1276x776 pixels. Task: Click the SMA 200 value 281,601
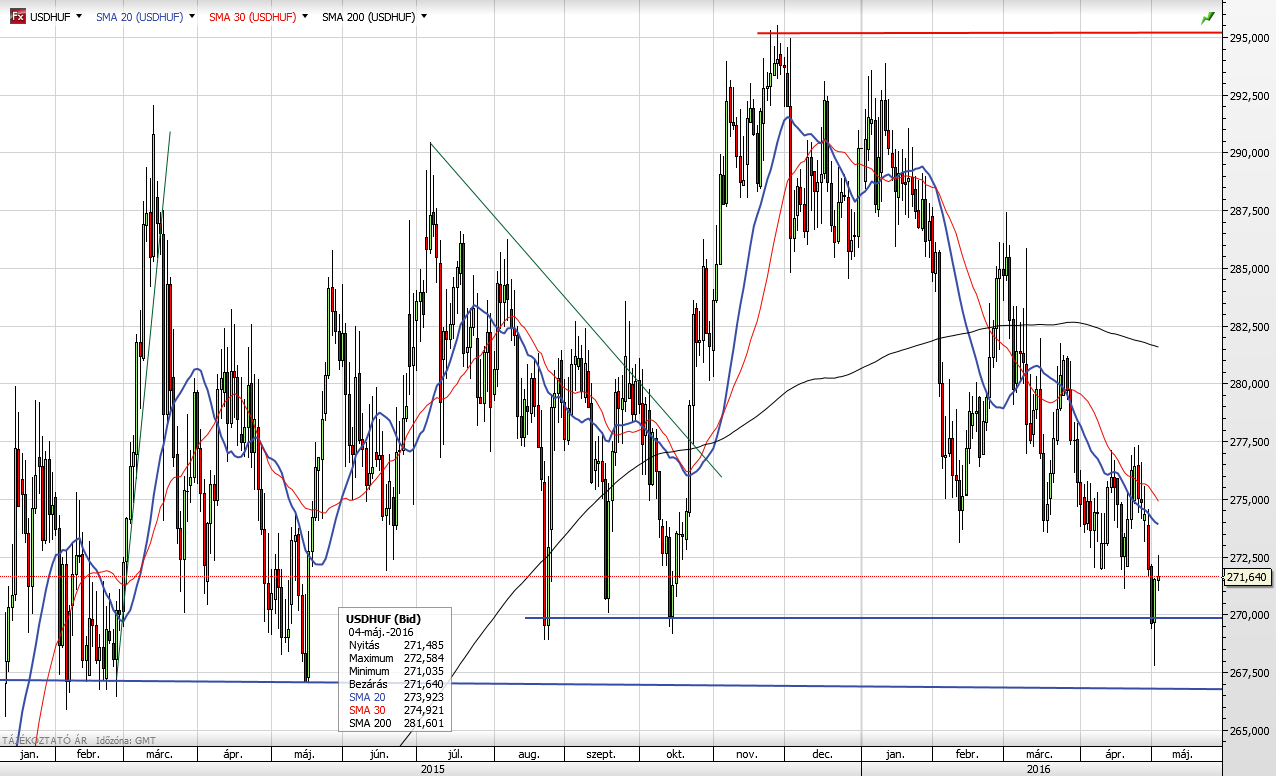coord(426,723)
